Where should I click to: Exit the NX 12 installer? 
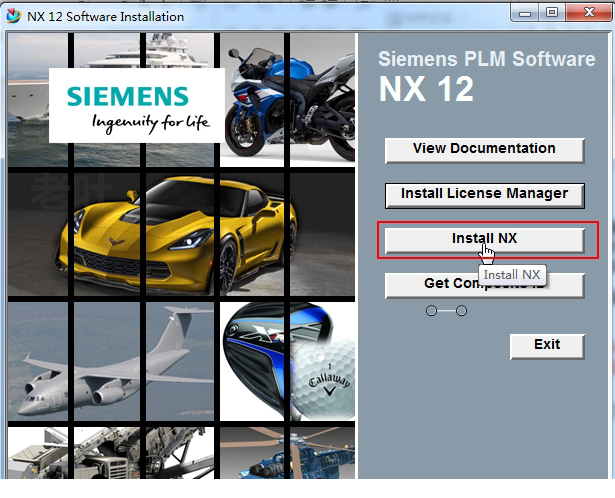pos(547,346)
